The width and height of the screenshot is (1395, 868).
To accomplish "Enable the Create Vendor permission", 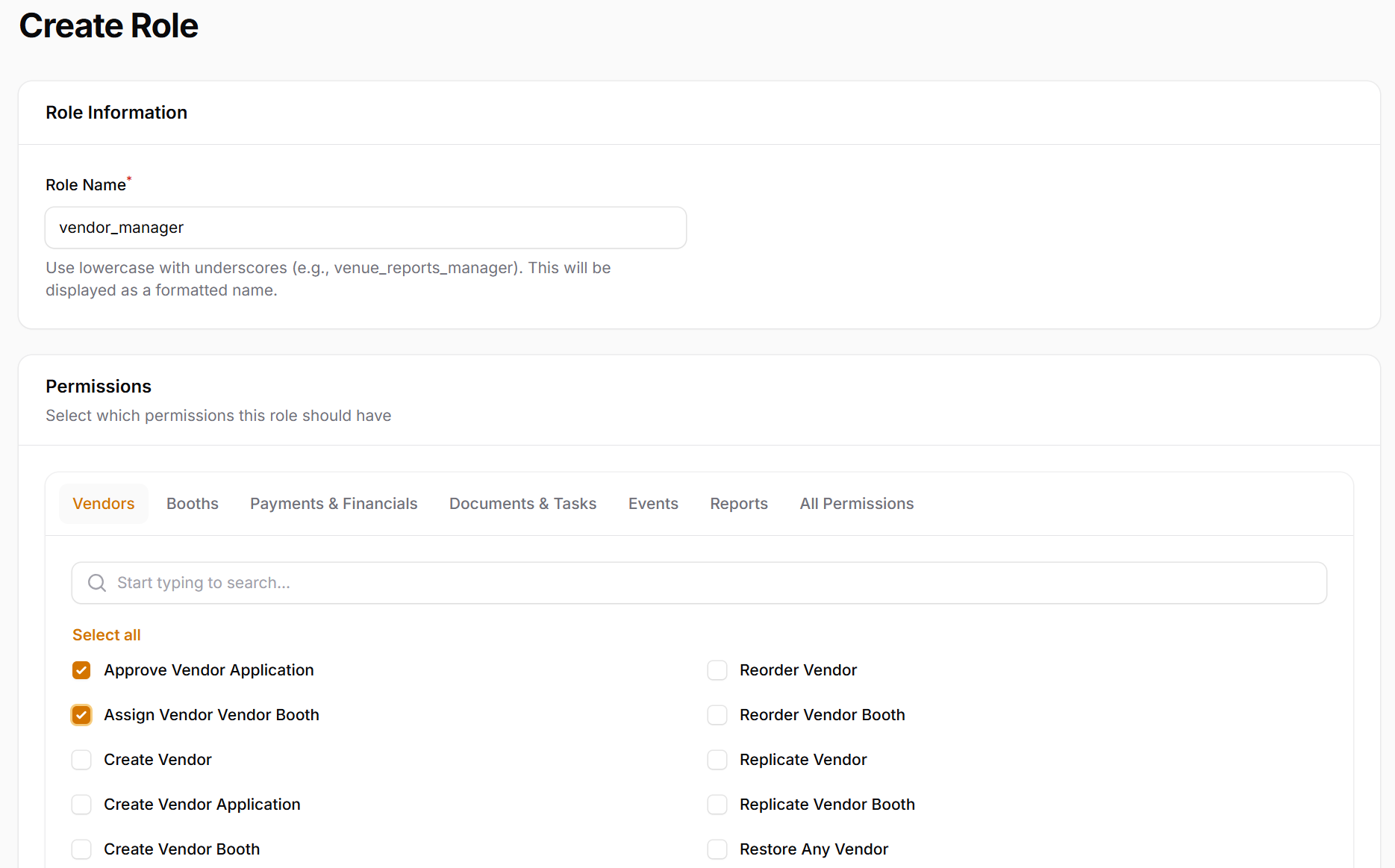I will point(81,760).
